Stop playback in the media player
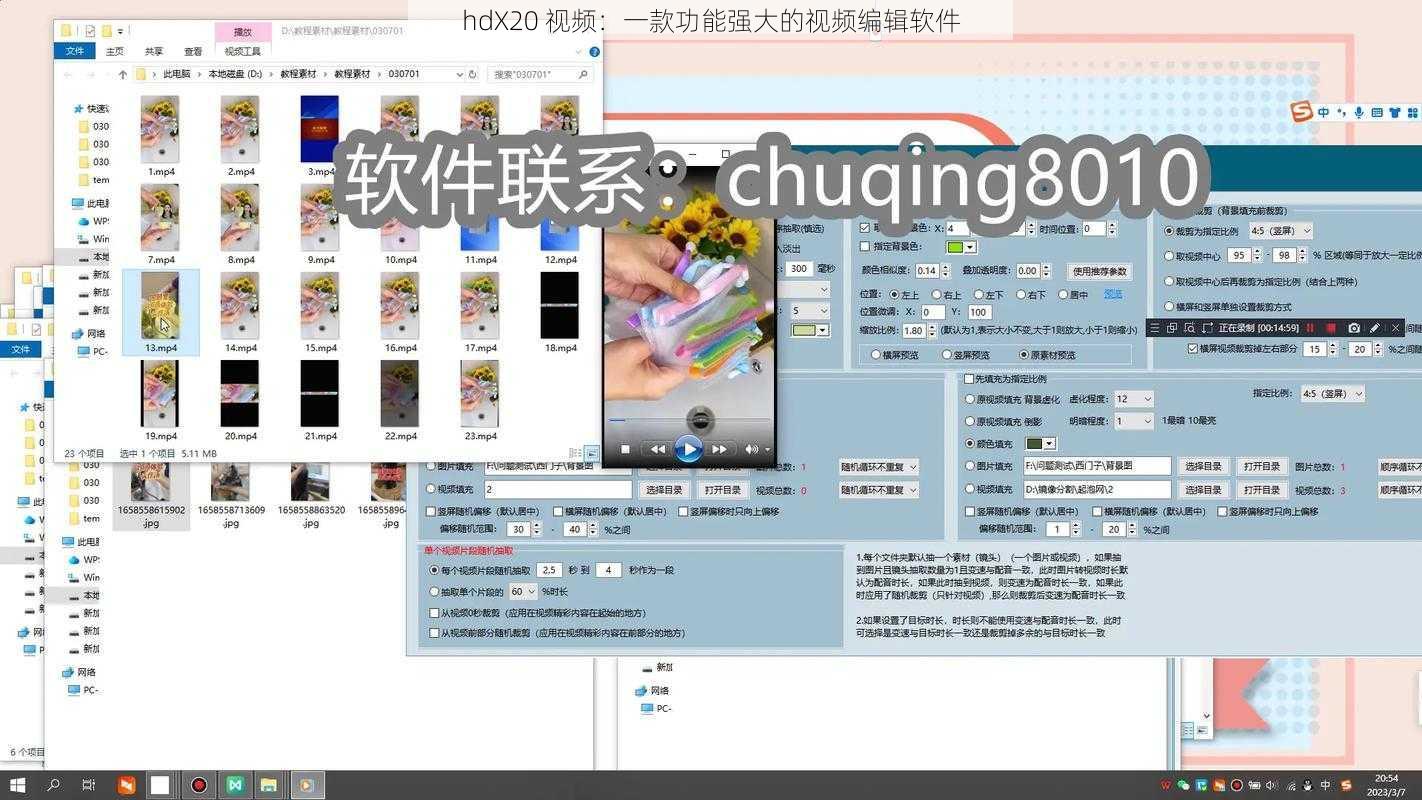Image resolution: width=1422 pixels, height=800 pixels. click(625, 450)
